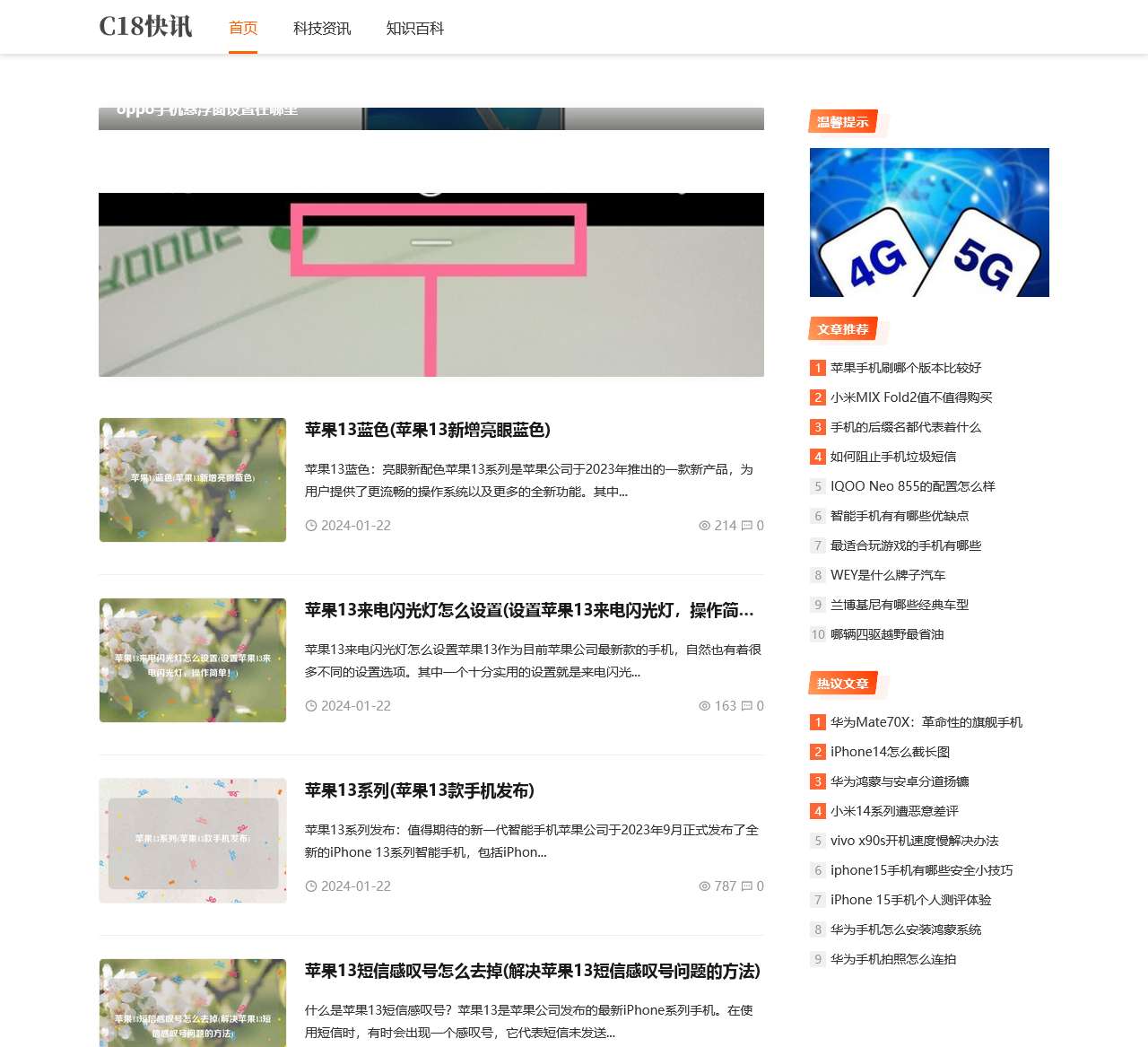This screenshot has width=1148, height=1047.
Task: Open recommended article 智能手机有有哪些优缺点
Action: tap(900, 516)
